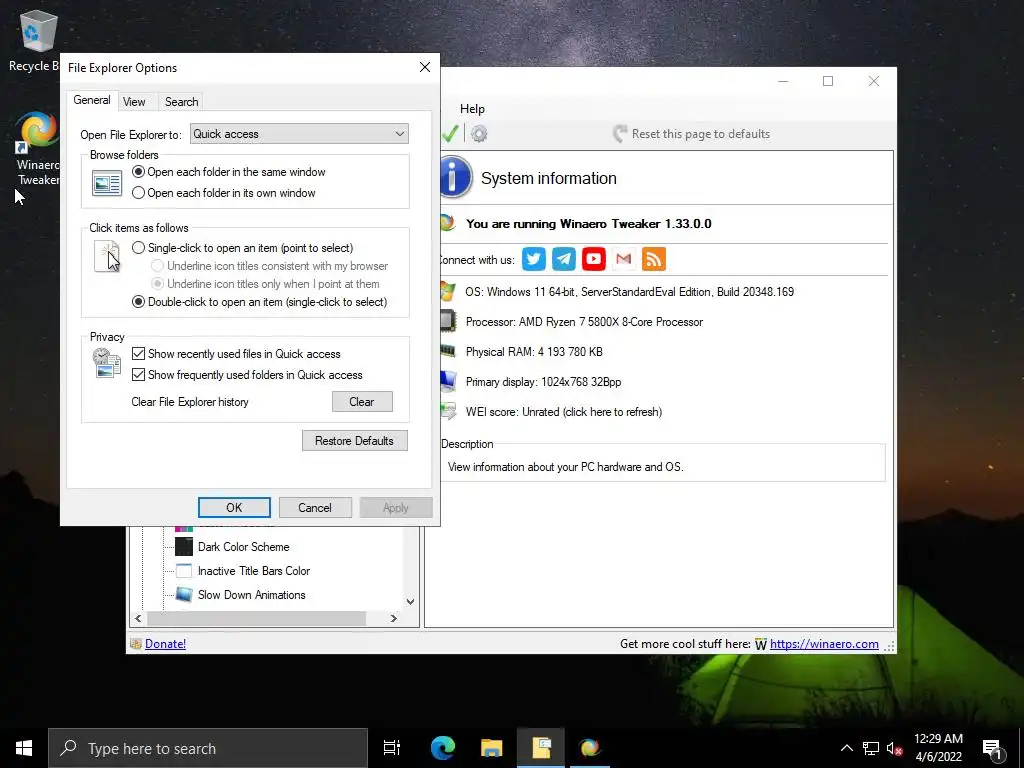
Task: Click the network tray icon
Action: coord(871,748)
